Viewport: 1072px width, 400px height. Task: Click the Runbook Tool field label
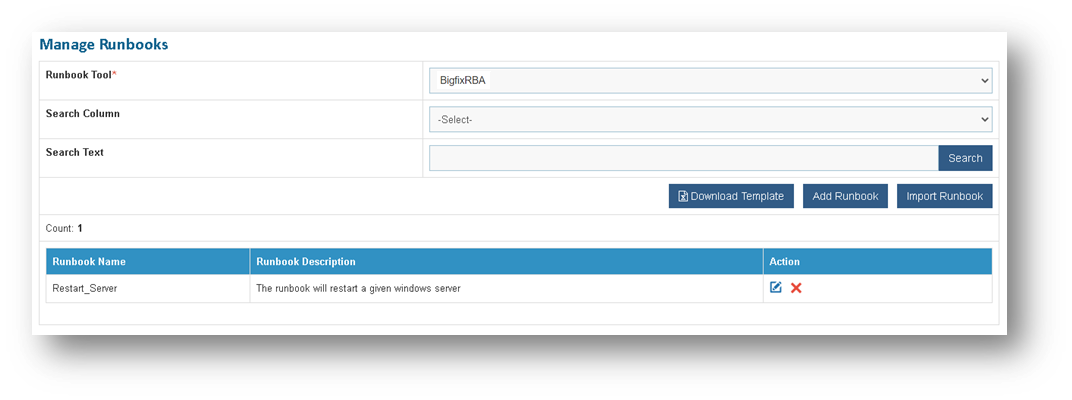(x=81, y=75)
